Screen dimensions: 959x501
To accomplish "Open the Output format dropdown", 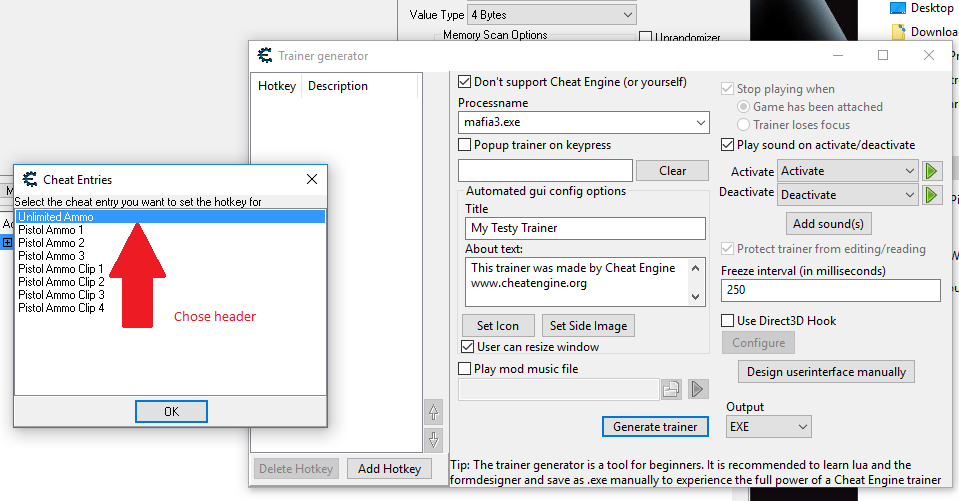I will tap(802, 427).
